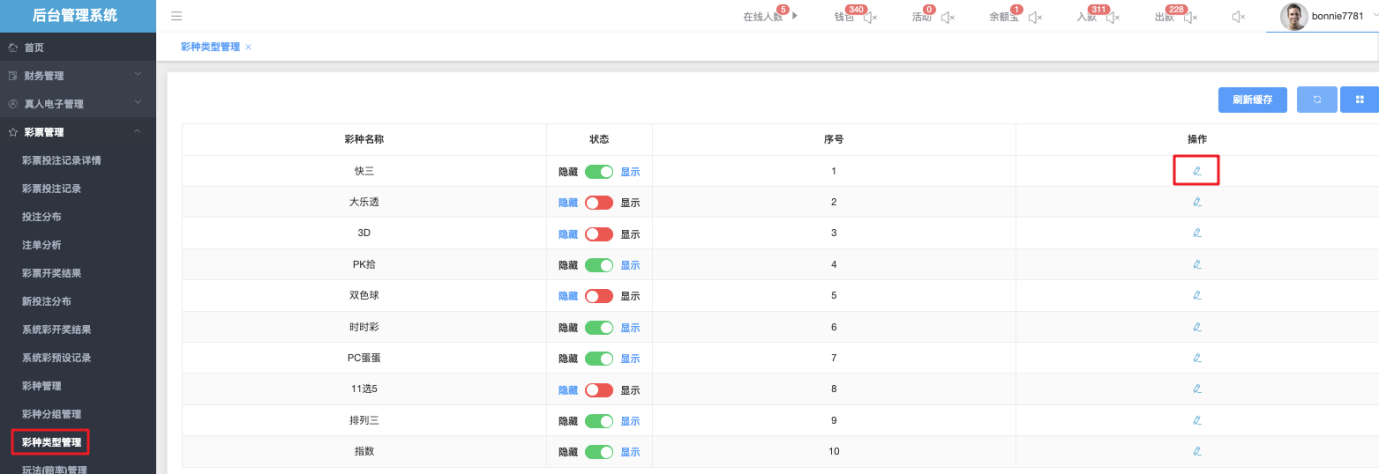Close the 彩种类型管理 tab

248,47
